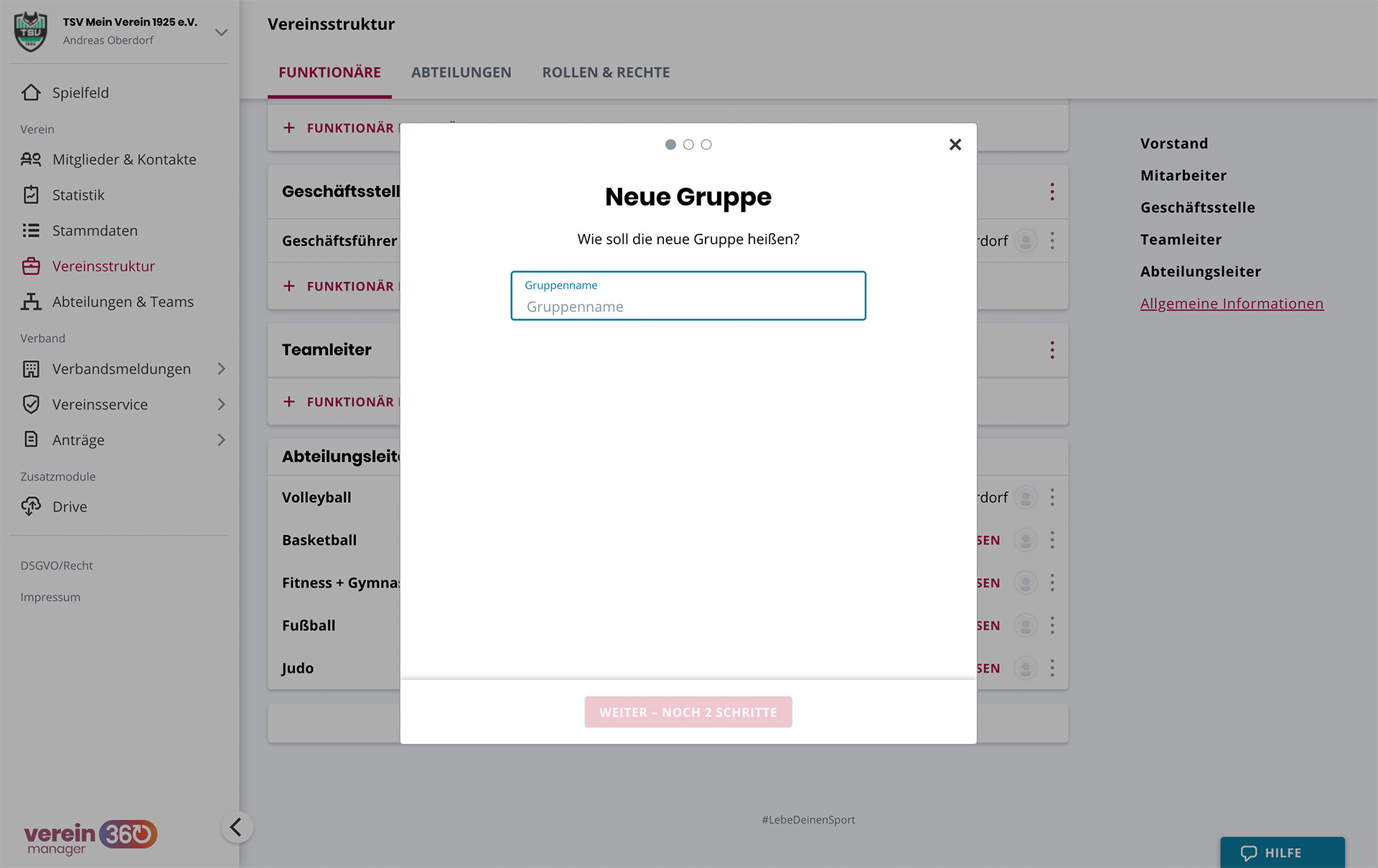Open three-dot menu of Teamleiter group

coord(1052,350)
